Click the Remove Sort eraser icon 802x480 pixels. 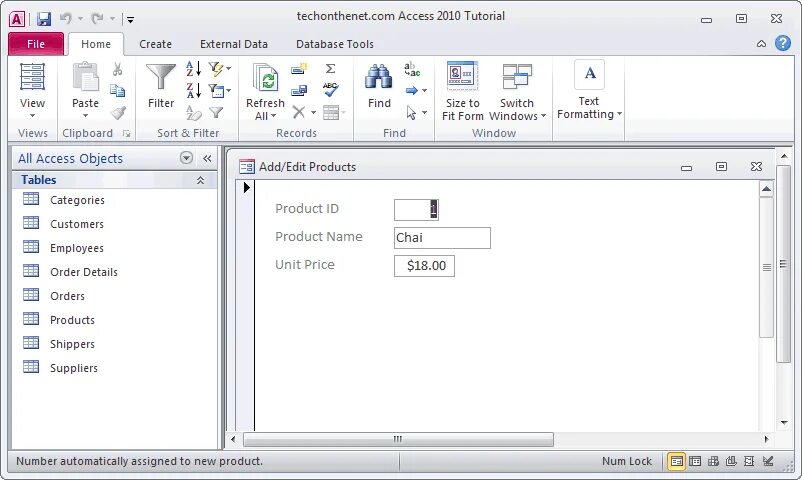click(x=194, y=113)
